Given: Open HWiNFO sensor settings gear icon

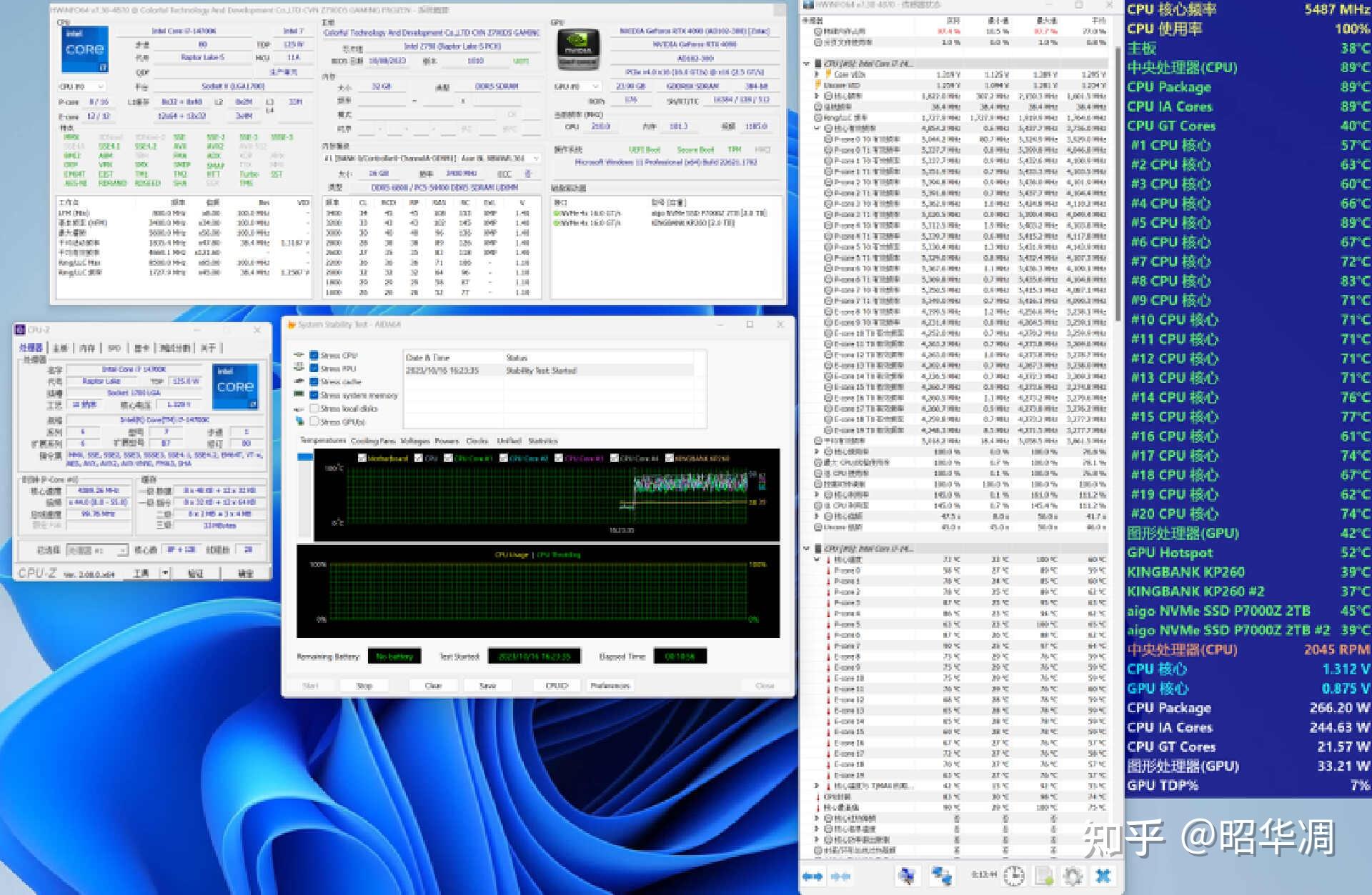Looking at the screenshot, I should [1073, 875].
